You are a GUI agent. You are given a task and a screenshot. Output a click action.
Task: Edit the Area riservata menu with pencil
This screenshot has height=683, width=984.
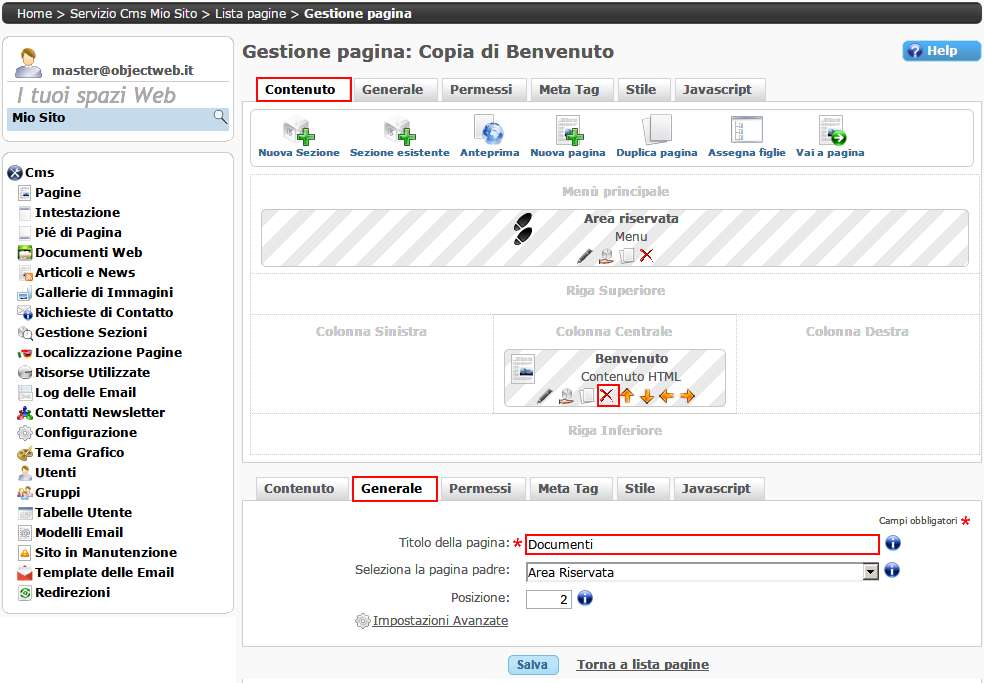[585, 255]
